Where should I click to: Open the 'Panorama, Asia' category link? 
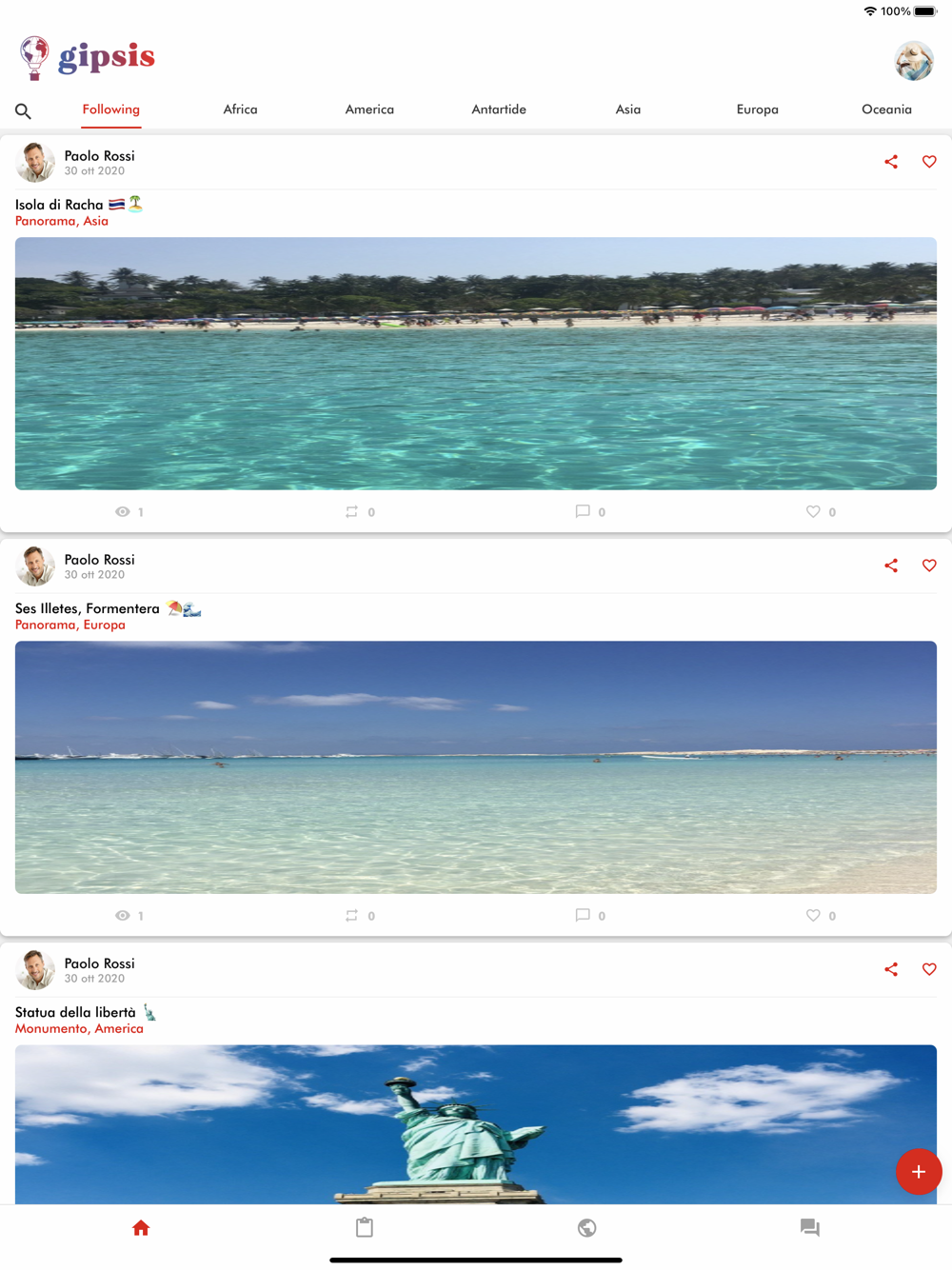point(62,221)
